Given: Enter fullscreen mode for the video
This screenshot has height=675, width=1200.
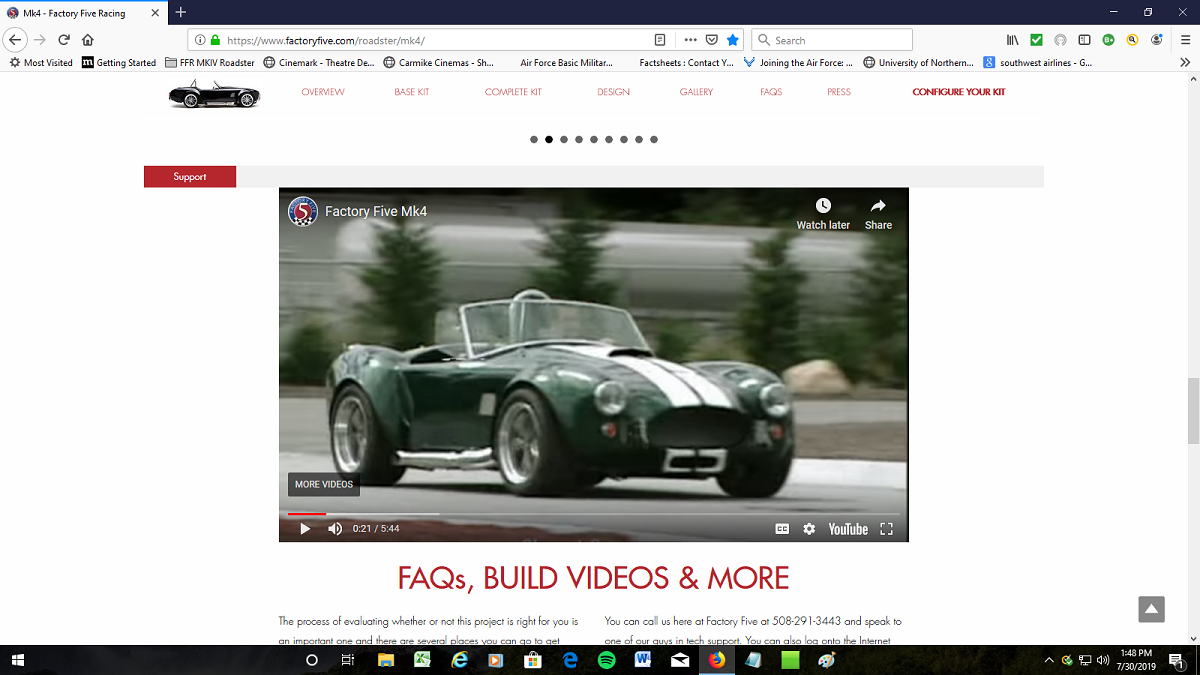Looking at the screenshot, I should point(886,529).
